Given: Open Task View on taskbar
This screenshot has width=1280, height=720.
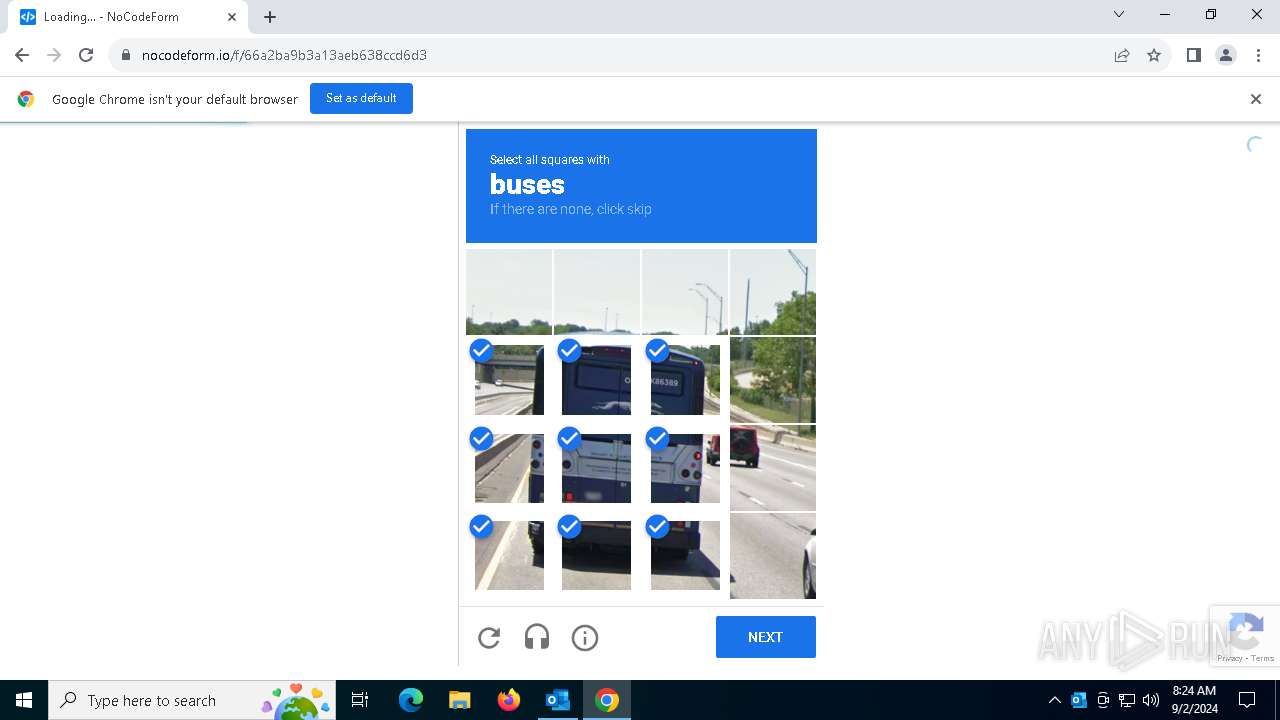Looking at the screenshot, I should 360,700.
